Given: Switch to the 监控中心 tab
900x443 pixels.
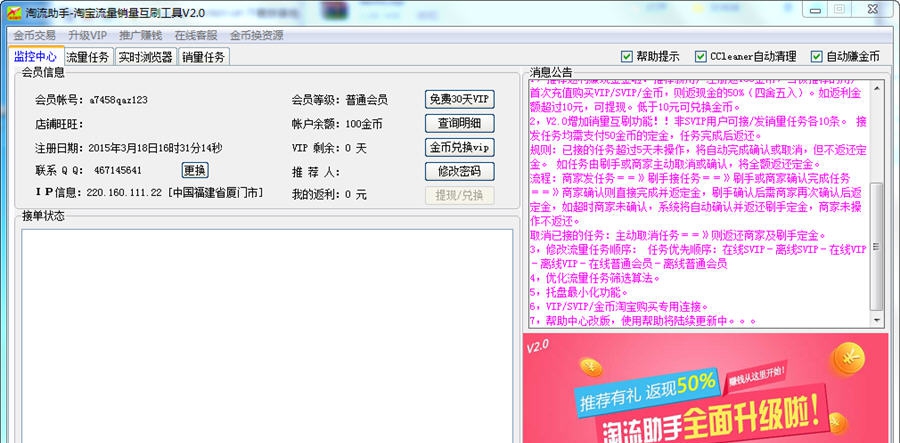Looking at the screenshot, I should tap(35, 56).
